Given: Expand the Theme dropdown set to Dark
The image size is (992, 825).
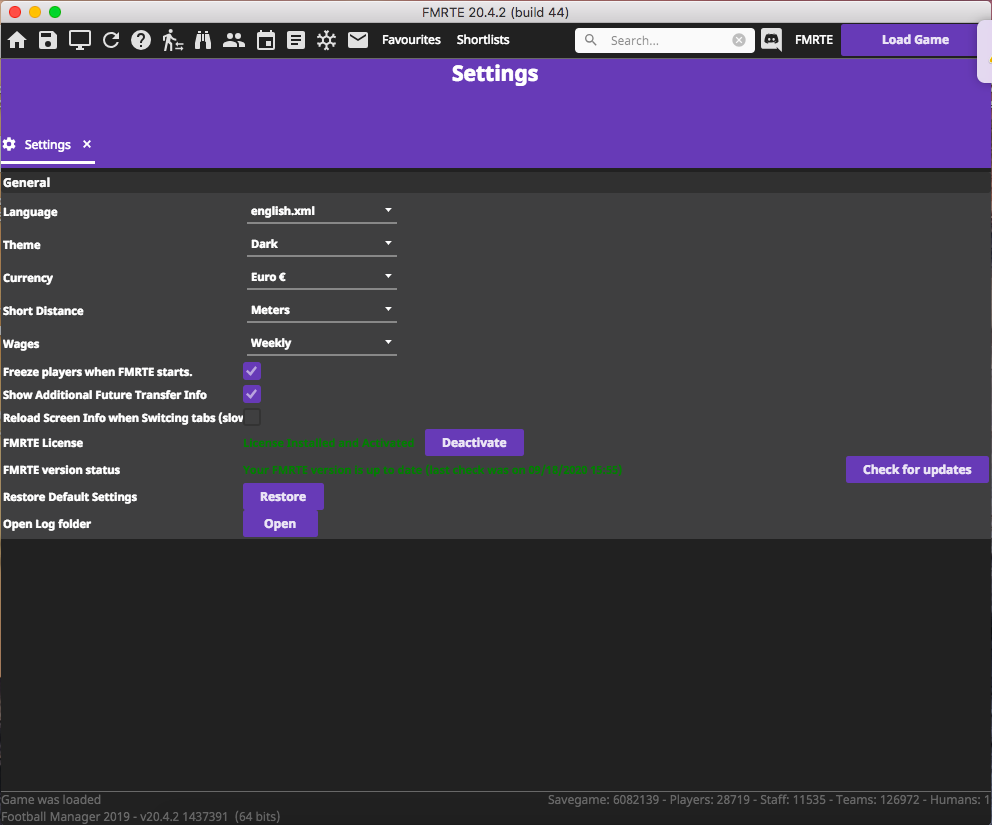Looking at the screenshot, I should point(322,244).
